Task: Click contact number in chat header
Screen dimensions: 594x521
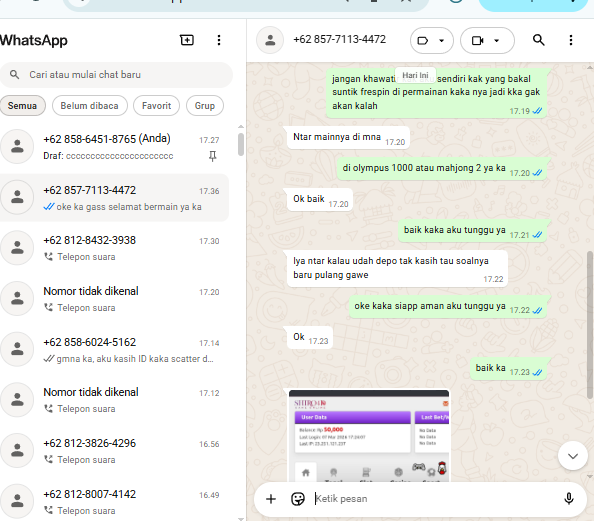Action: tap(339, 39)
